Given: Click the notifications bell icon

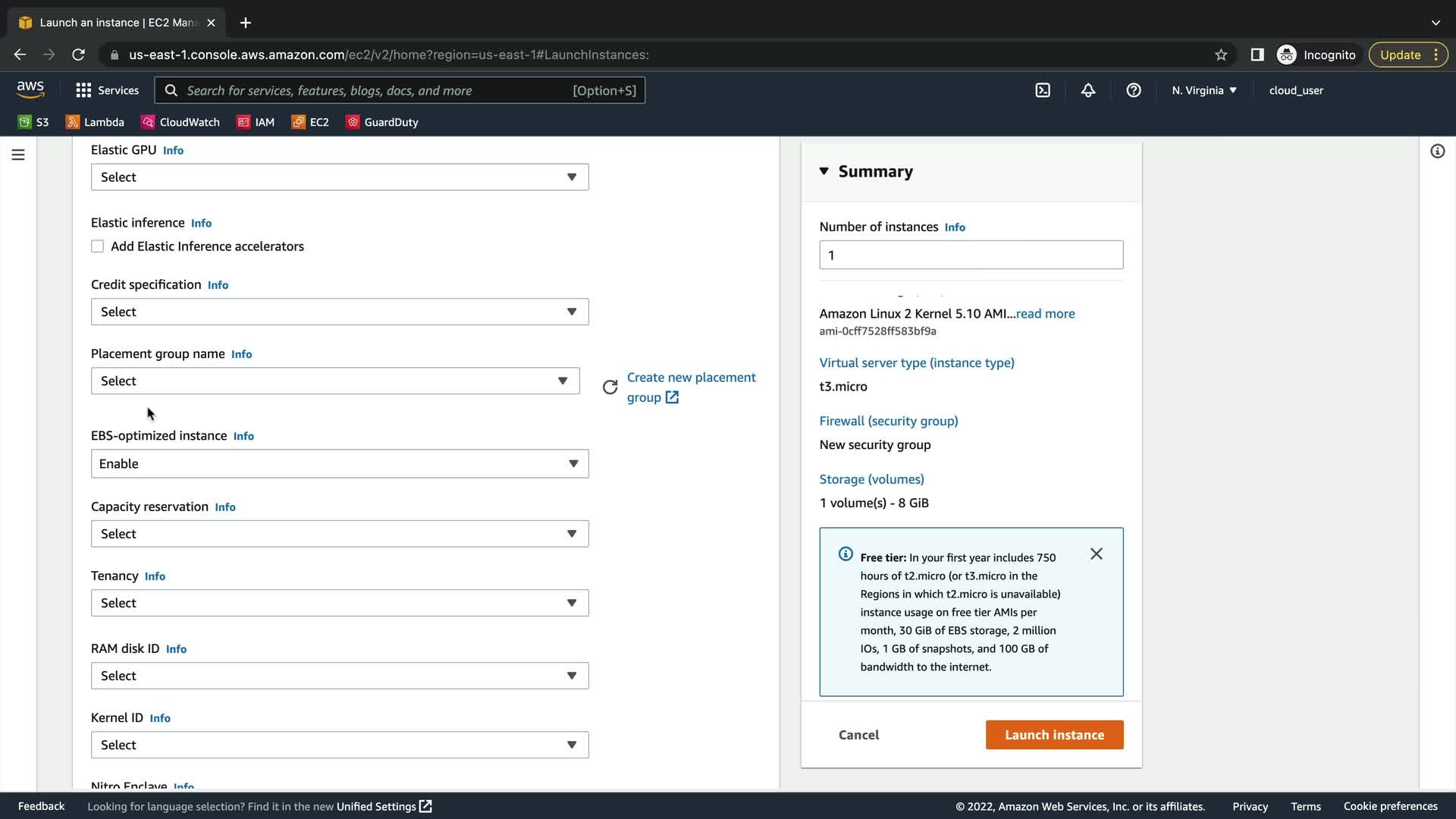Looking at the screenshot, I should [x=1088, y=90].
